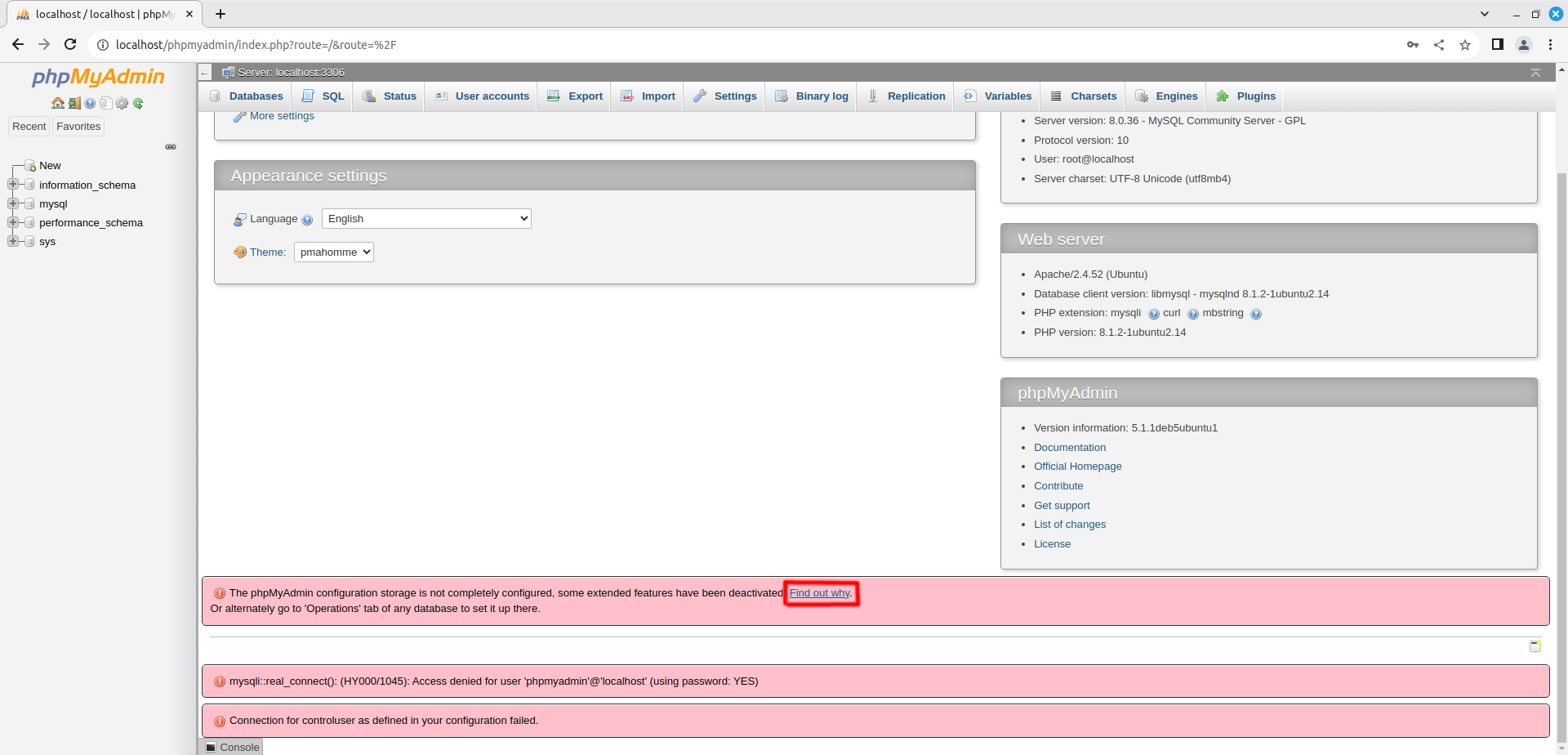Open the Language dropdown showing English
The height and width of the screenshot is (755, 1568).
[x=426, y=218]
